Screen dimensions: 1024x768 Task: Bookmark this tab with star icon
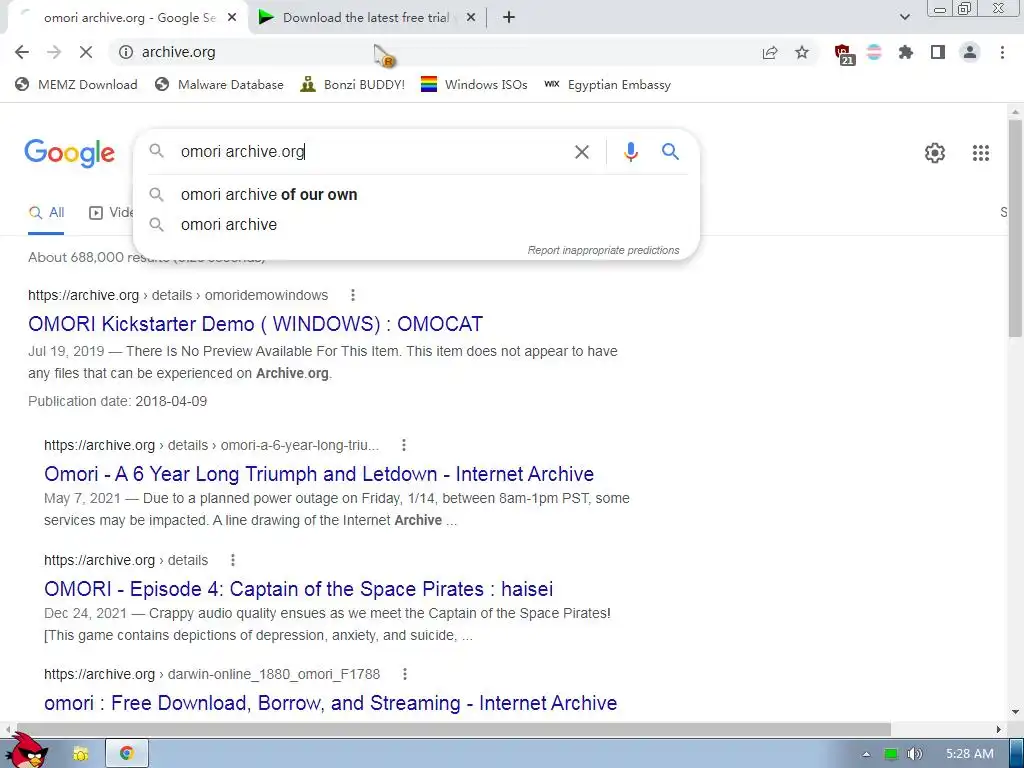click(x=802, y=52)
